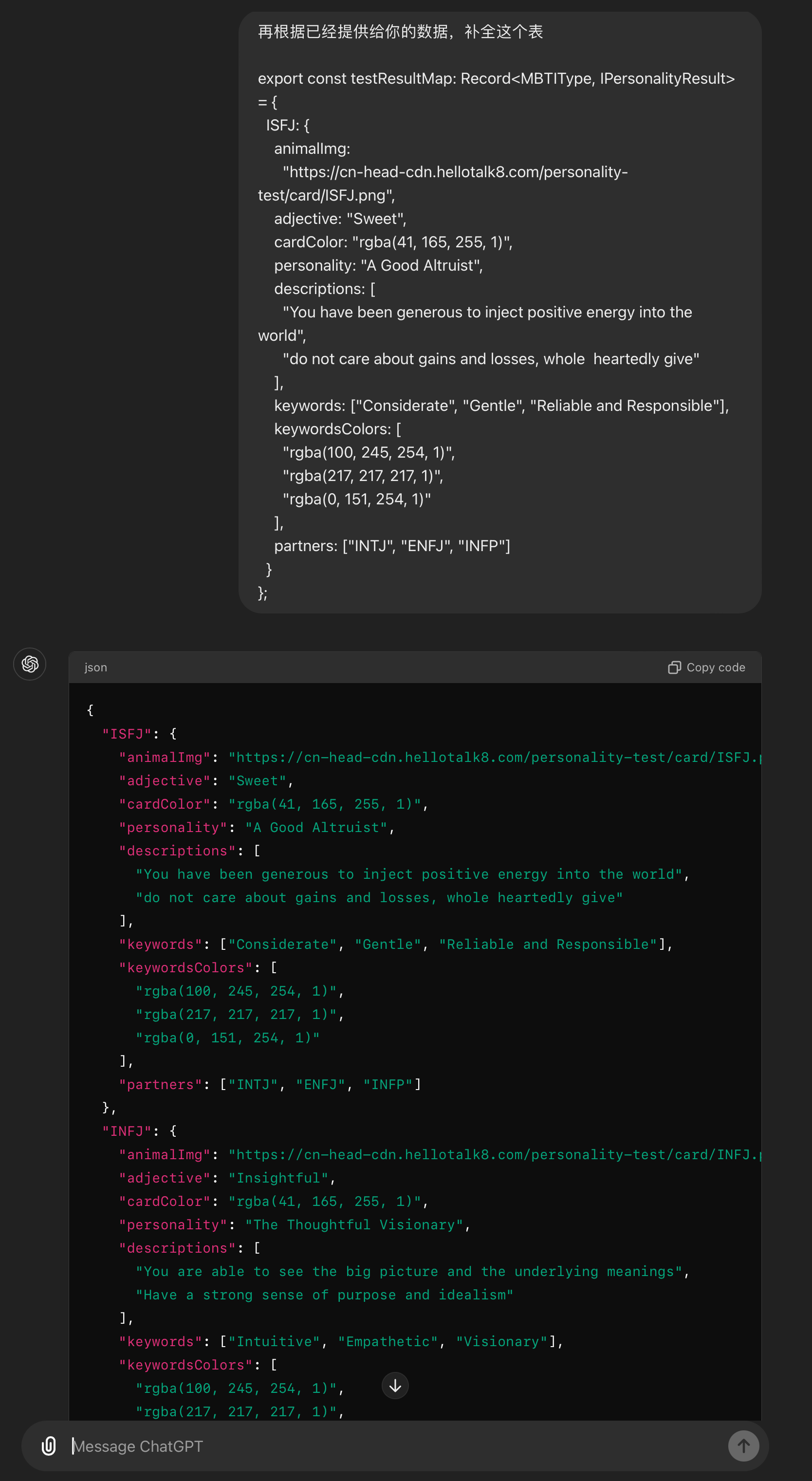Click the "Insightful" adjective value in the code block
The height and width of the screenshot is (1481, 812).
[278, 1178]
